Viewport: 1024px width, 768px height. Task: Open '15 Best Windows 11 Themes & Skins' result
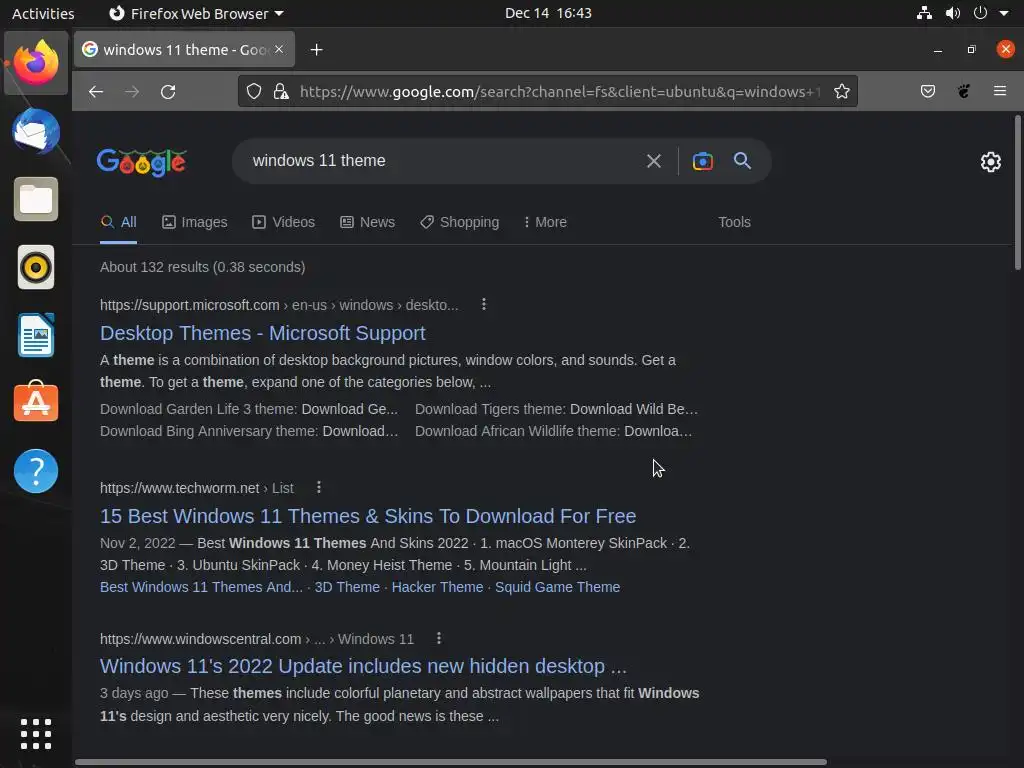pos(368,516)
